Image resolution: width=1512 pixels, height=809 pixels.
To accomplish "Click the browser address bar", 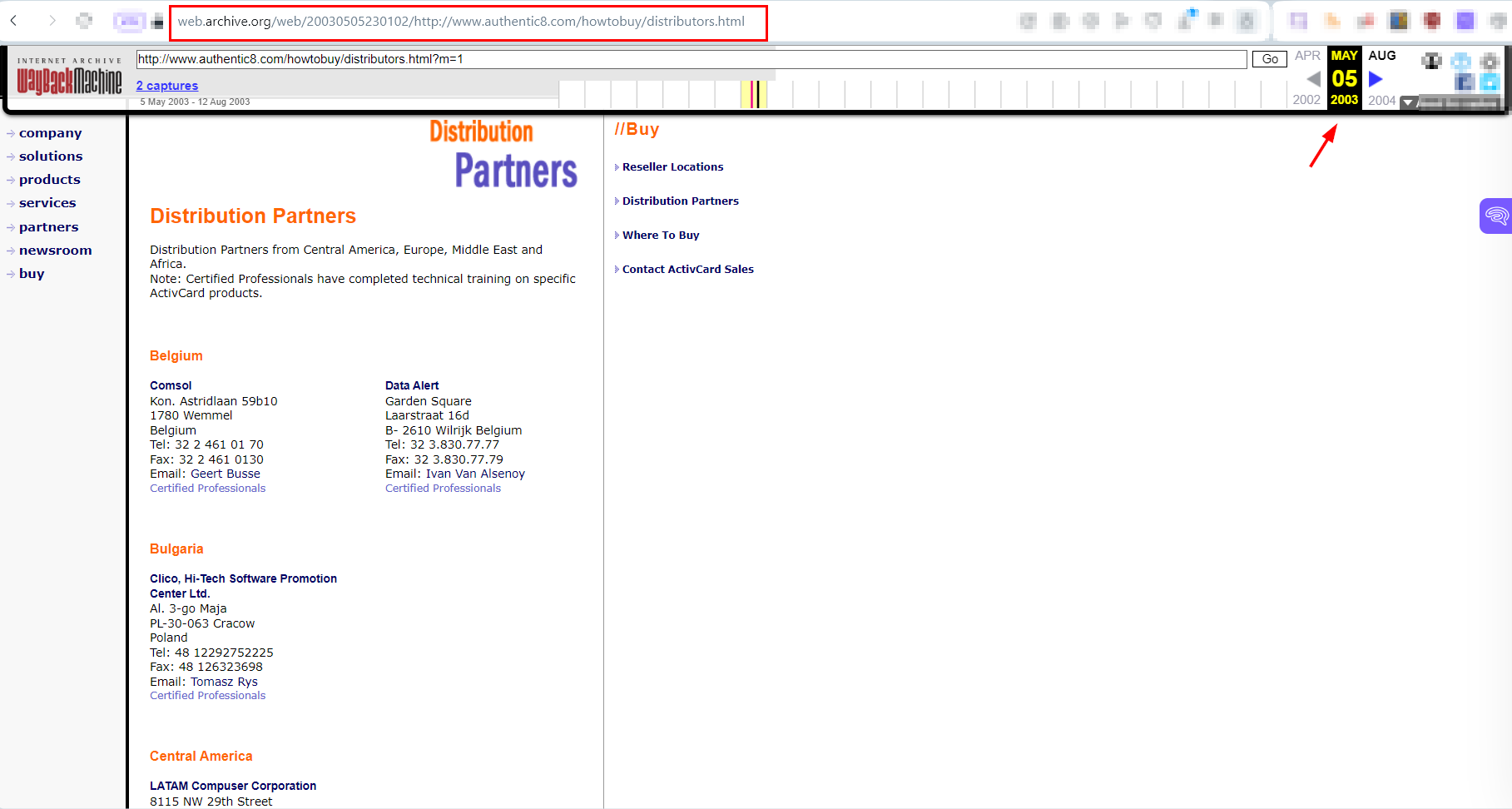I will tap(468, 22).
